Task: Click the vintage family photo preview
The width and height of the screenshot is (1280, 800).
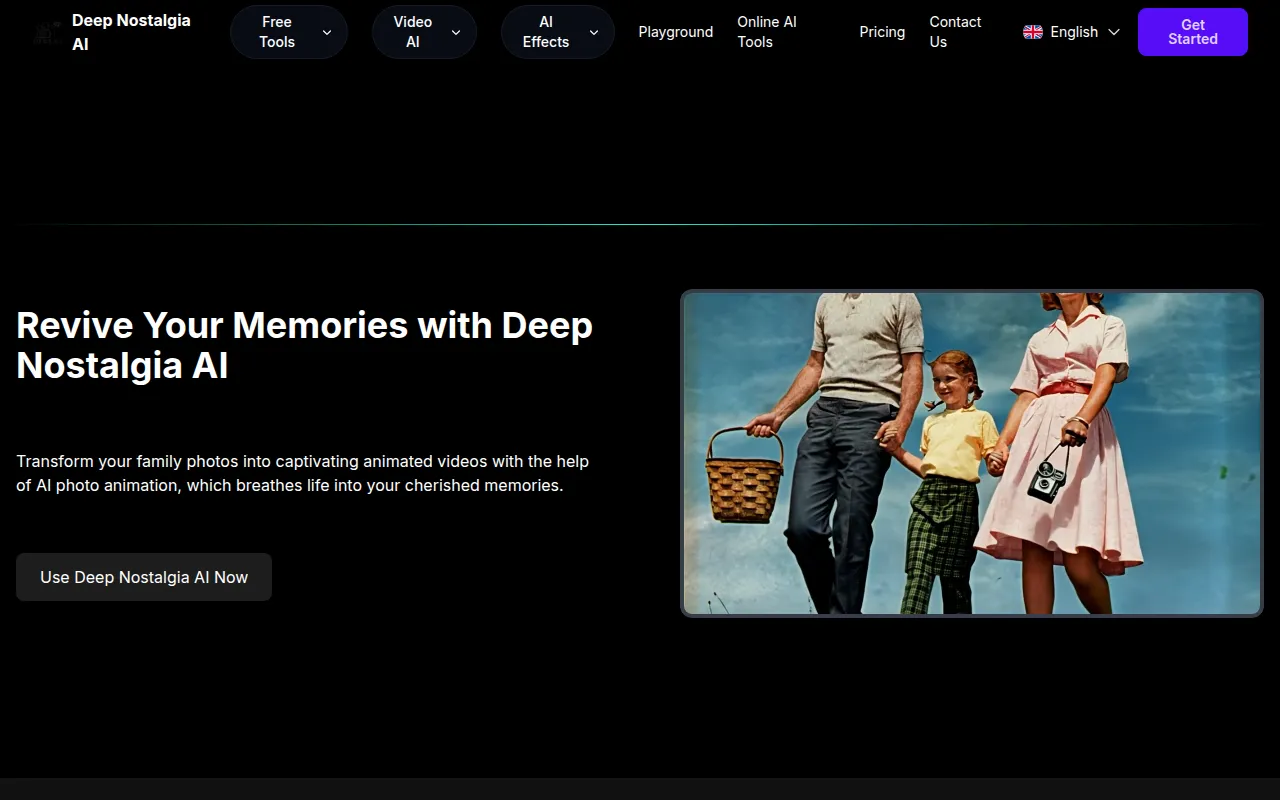Action: [x=971, y=453]
